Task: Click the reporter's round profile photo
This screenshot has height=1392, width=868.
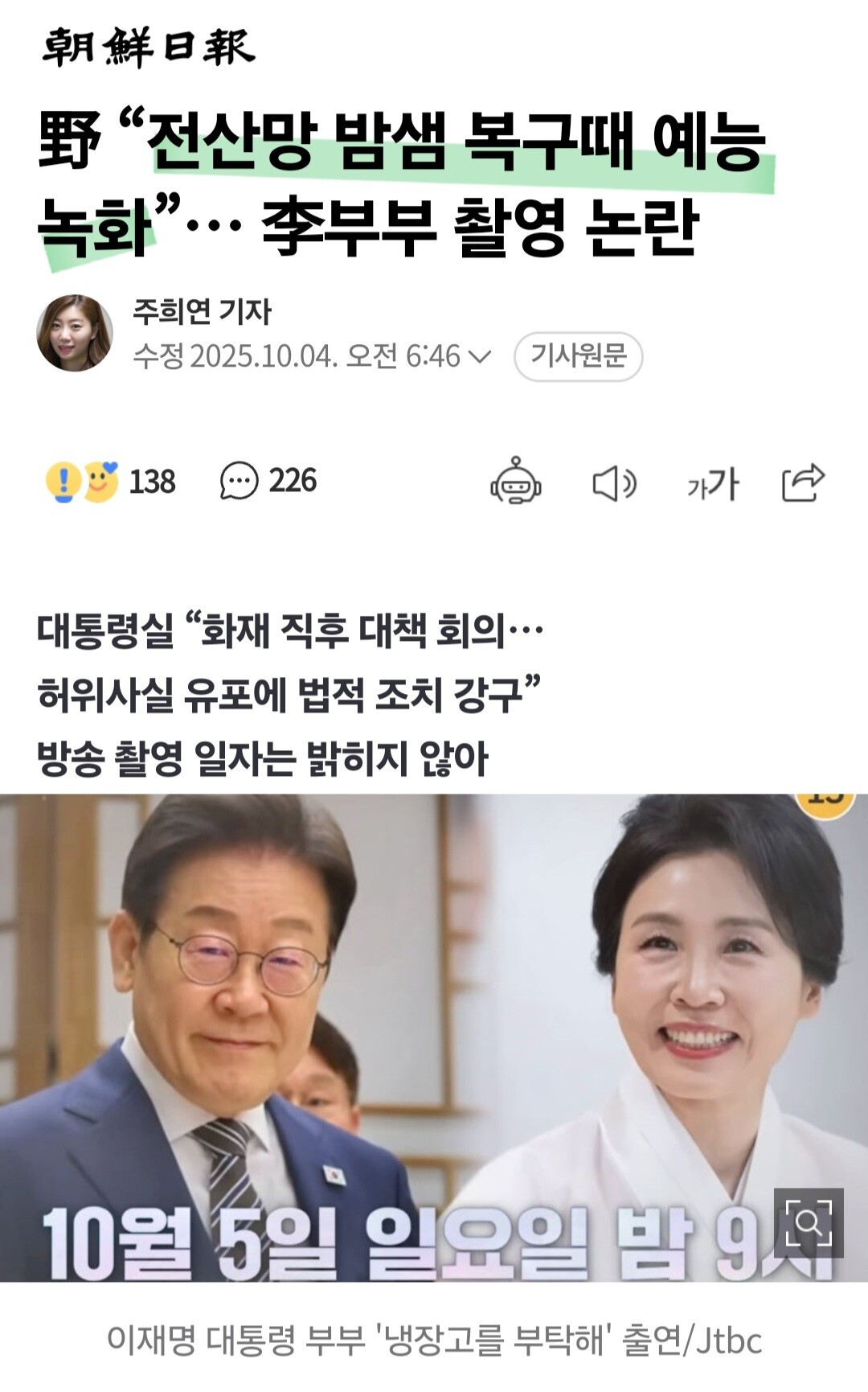Action: click(75, 333)
